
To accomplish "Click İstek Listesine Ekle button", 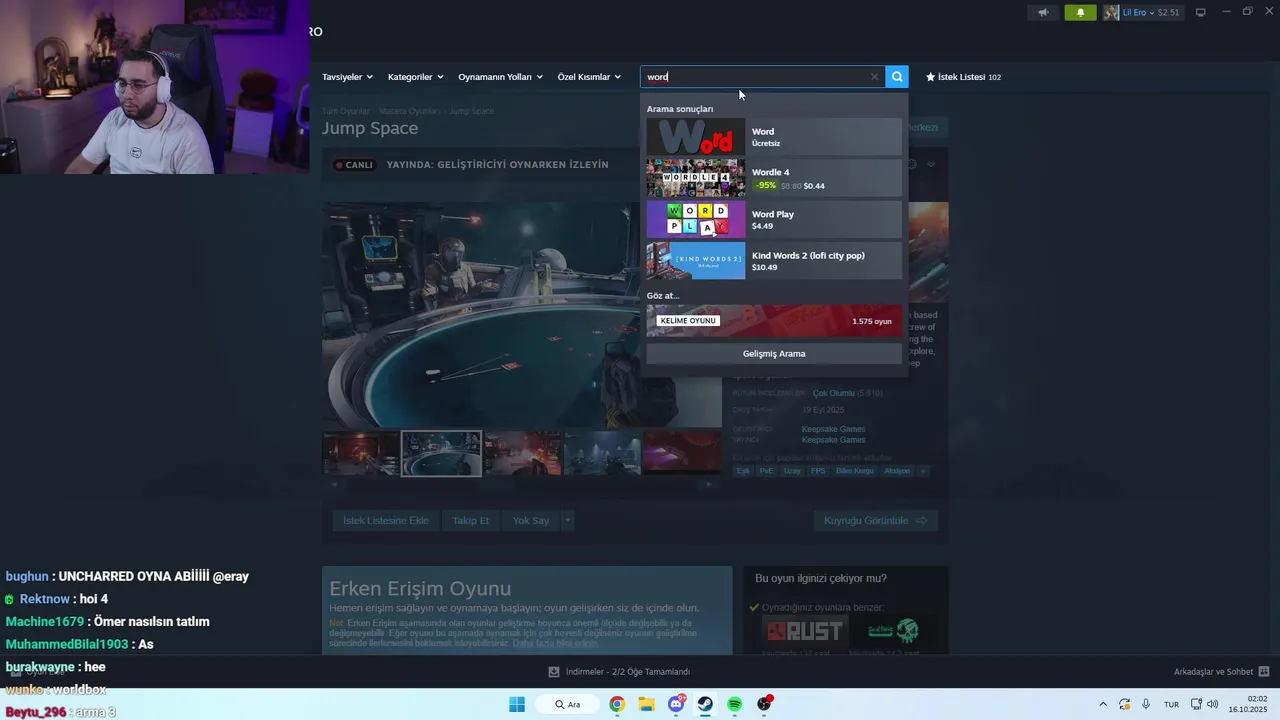I will point(386,520).
